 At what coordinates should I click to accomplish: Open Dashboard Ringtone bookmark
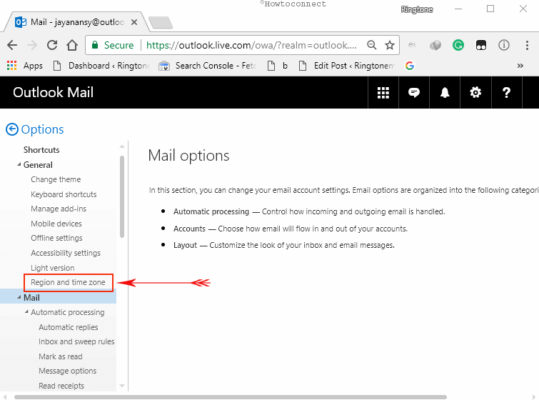[x=101, y=65]
